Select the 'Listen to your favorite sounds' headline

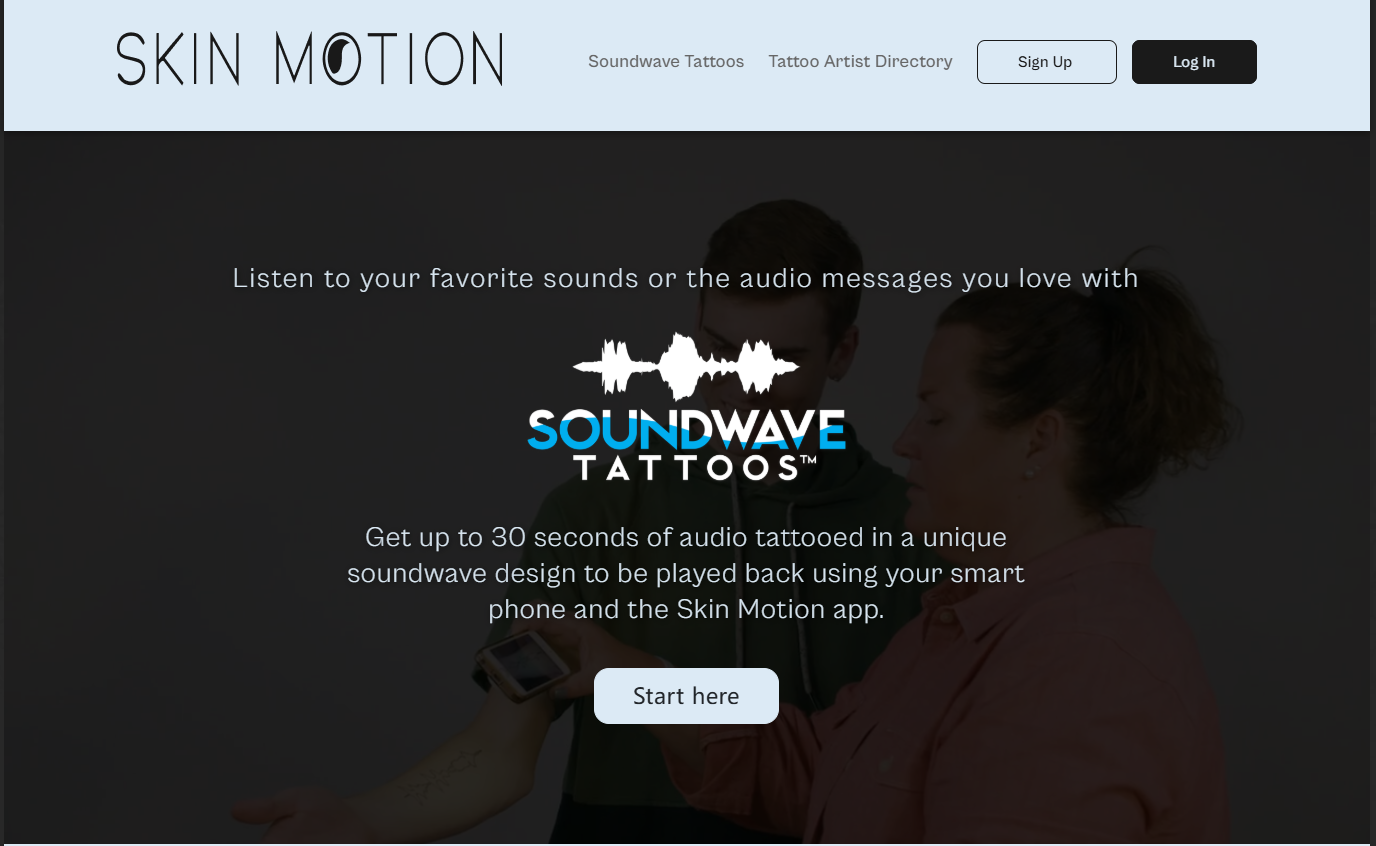tap(686, 278)
